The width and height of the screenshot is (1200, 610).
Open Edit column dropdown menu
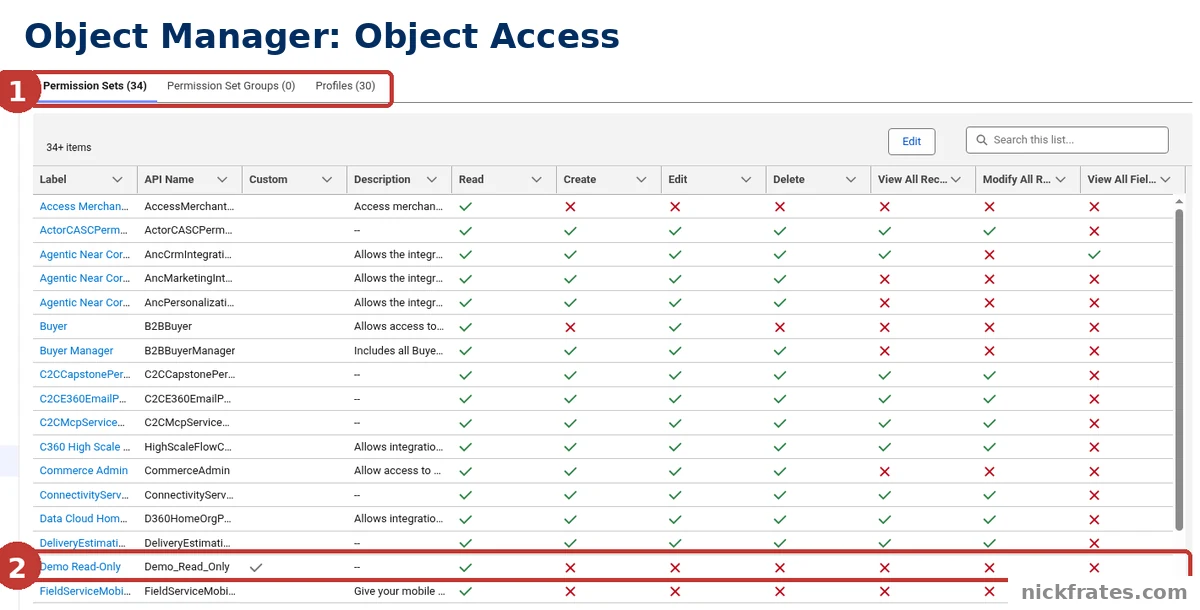click(746, 180)
